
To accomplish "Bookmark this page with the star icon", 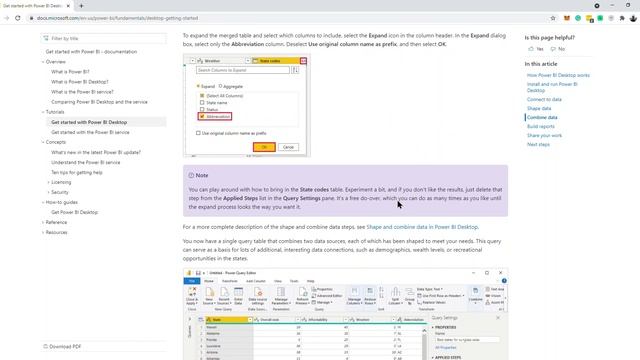I will tap(553, 18).
